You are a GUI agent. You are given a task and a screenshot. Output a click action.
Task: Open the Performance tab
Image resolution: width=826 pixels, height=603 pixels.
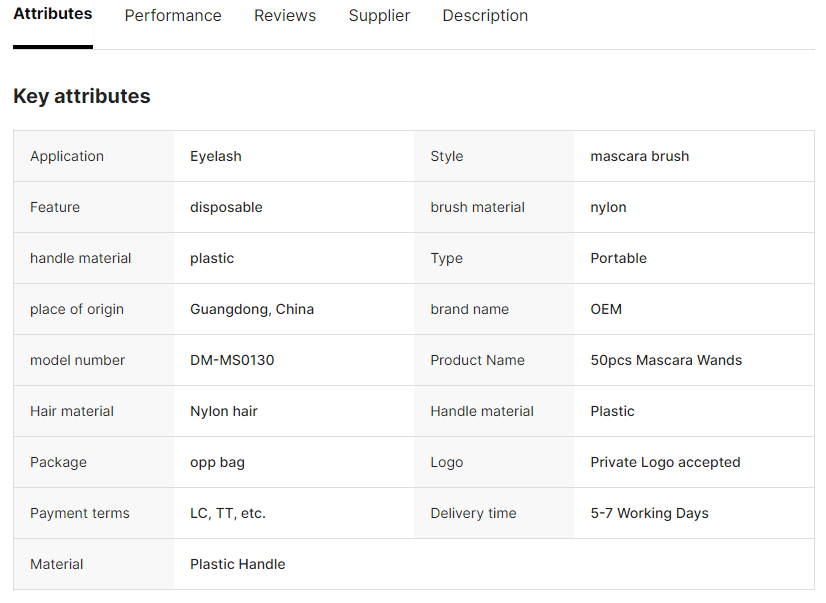pos(173,16)
